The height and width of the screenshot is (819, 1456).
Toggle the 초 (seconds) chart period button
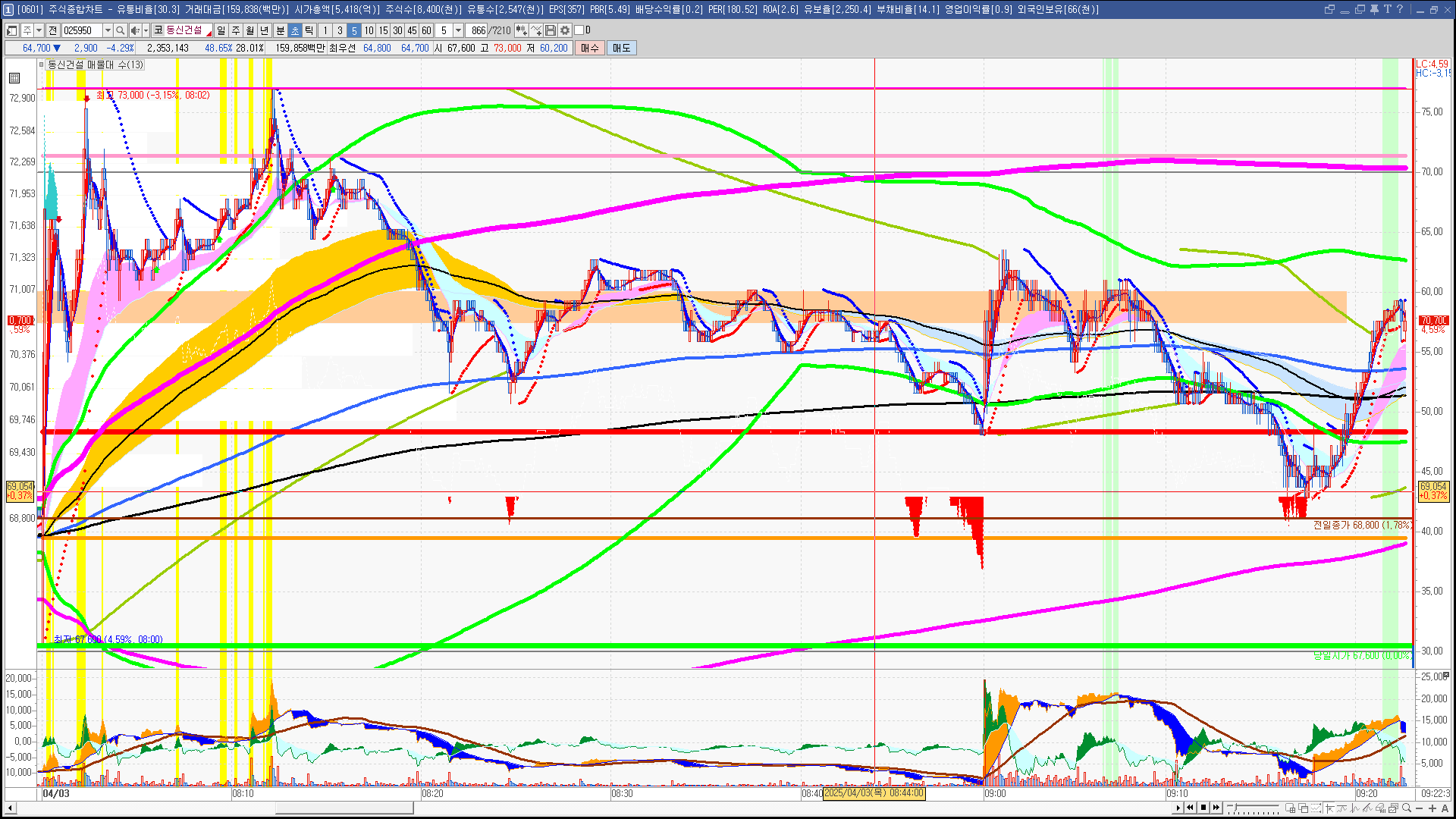pos(295,30)
